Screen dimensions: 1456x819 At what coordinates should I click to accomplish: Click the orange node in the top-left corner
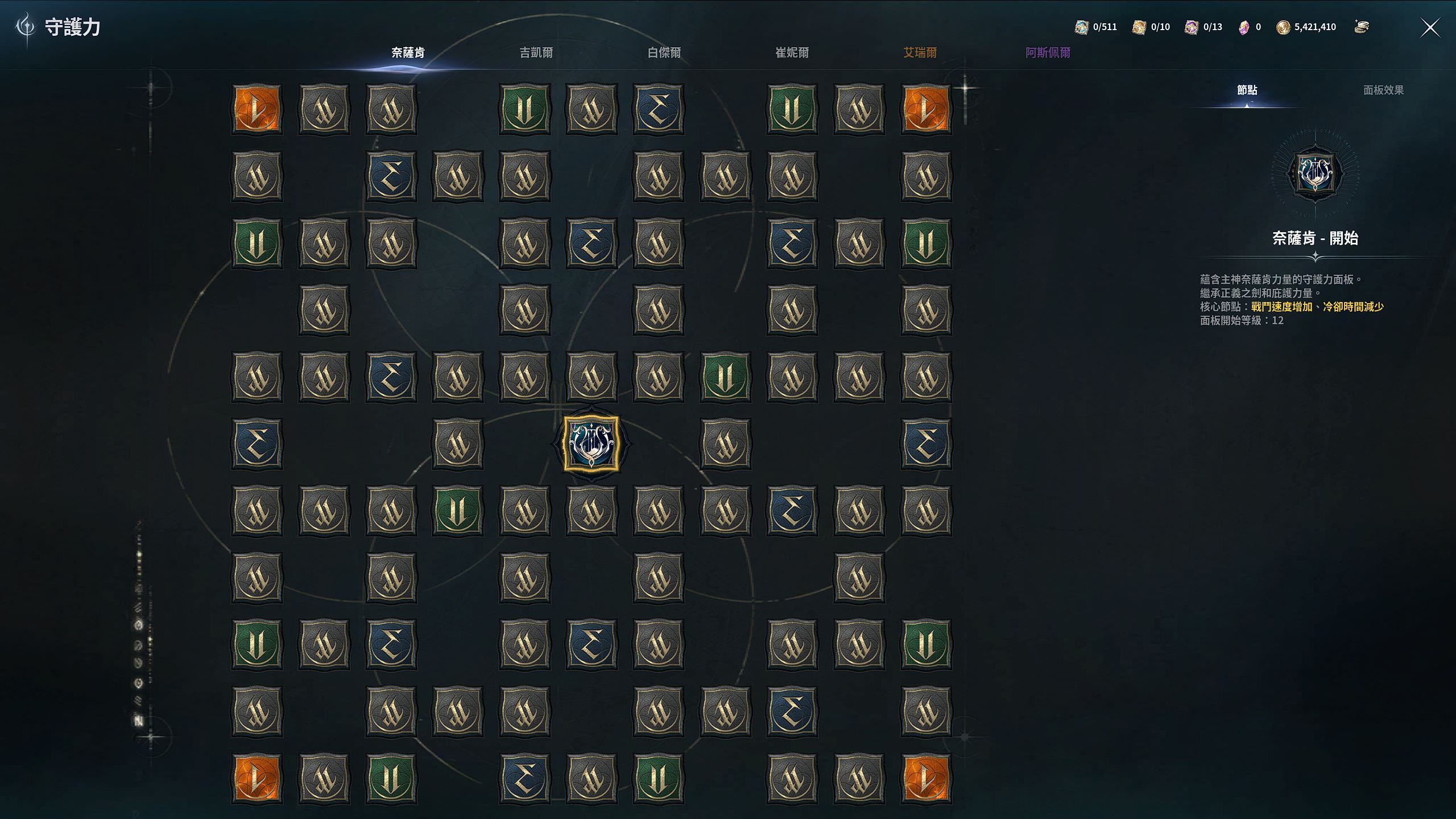257,109
